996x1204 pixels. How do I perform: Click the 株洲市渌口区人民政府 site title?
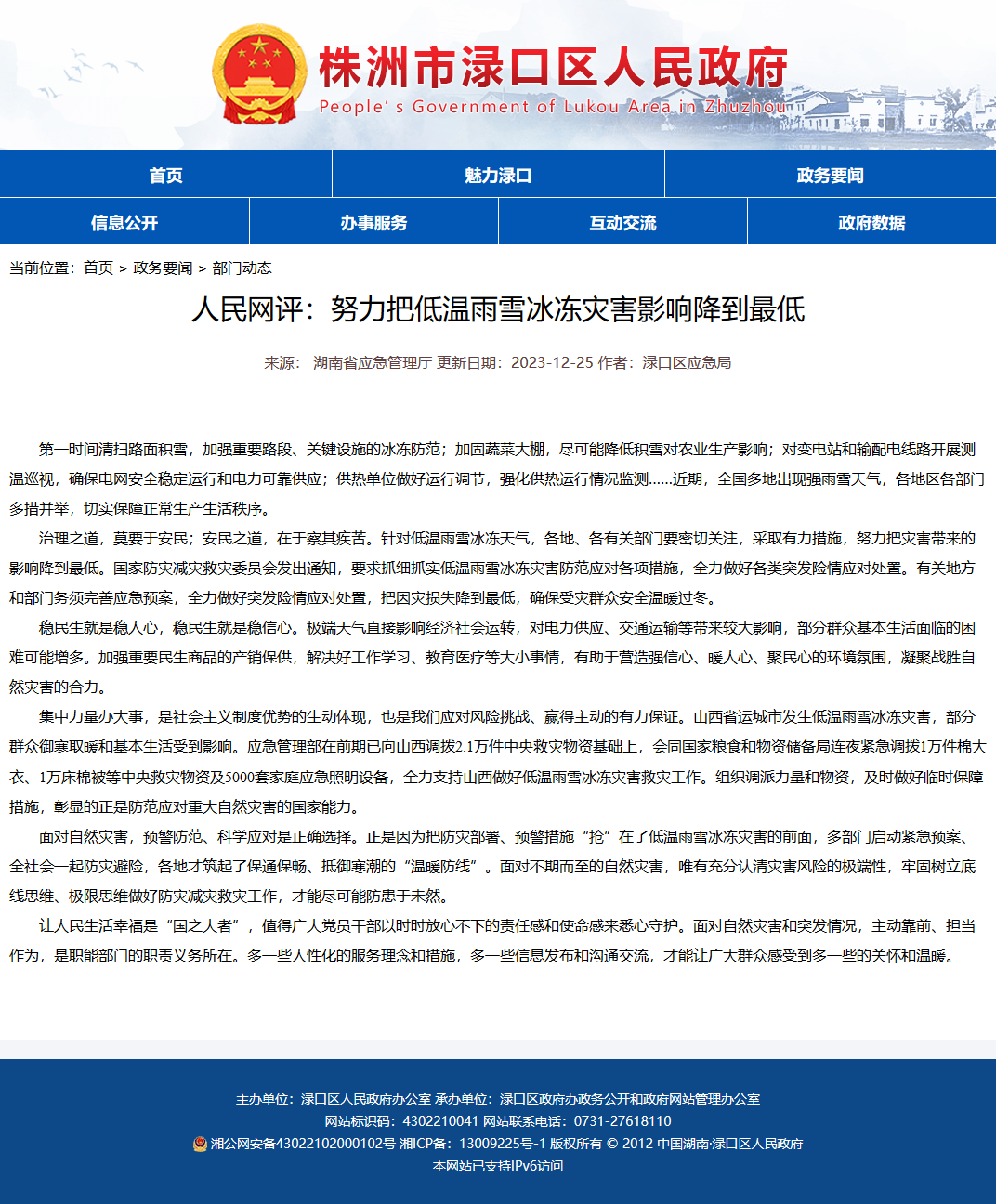pos(554,67)
